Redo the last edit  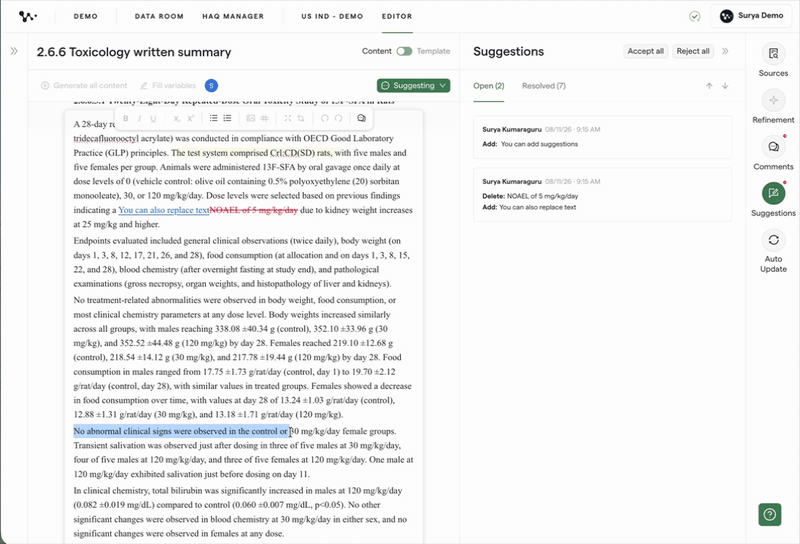tap(338, 118)
